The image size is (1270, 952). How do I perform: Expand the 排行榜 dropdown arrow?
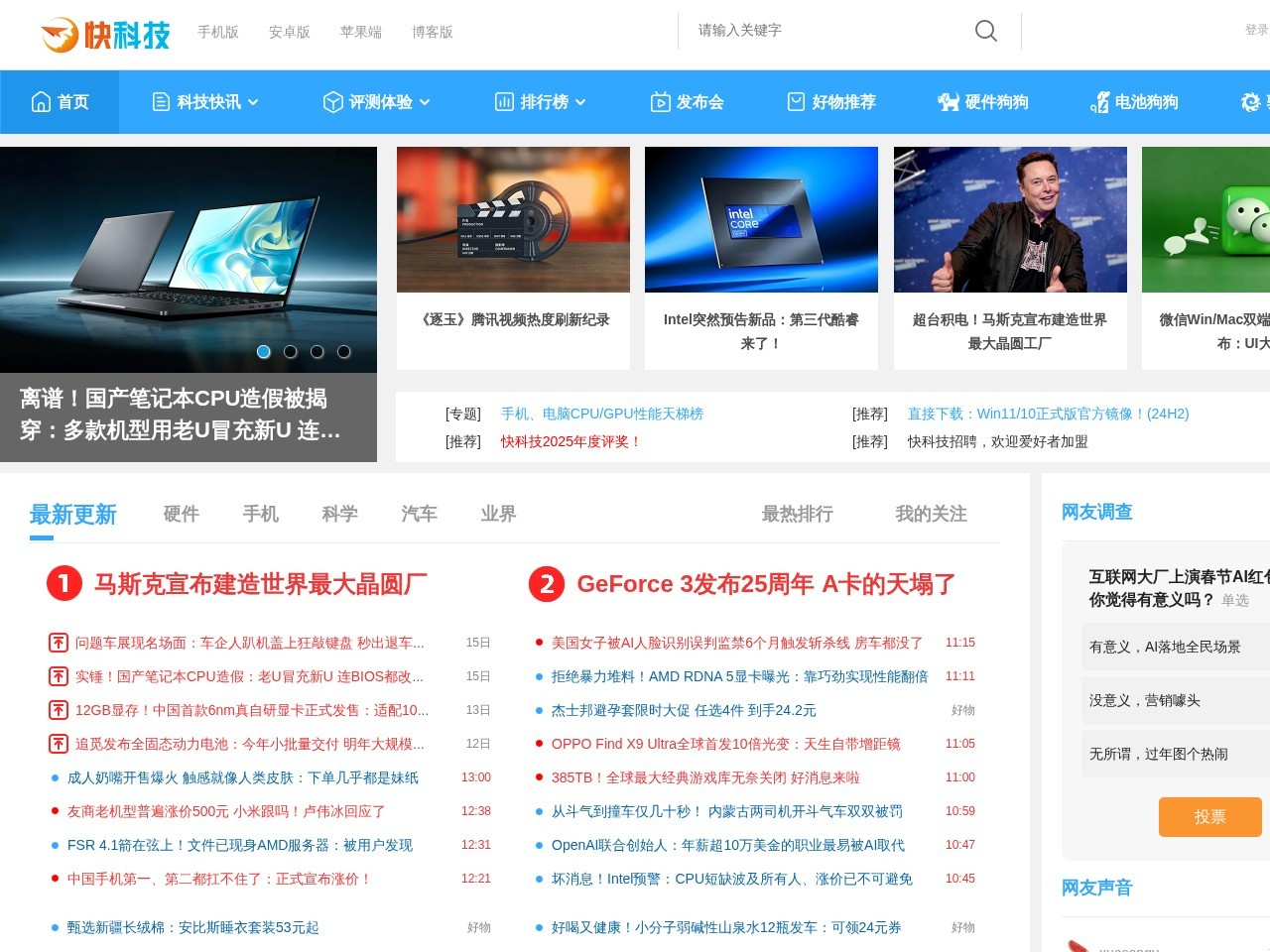click(582, 102)
